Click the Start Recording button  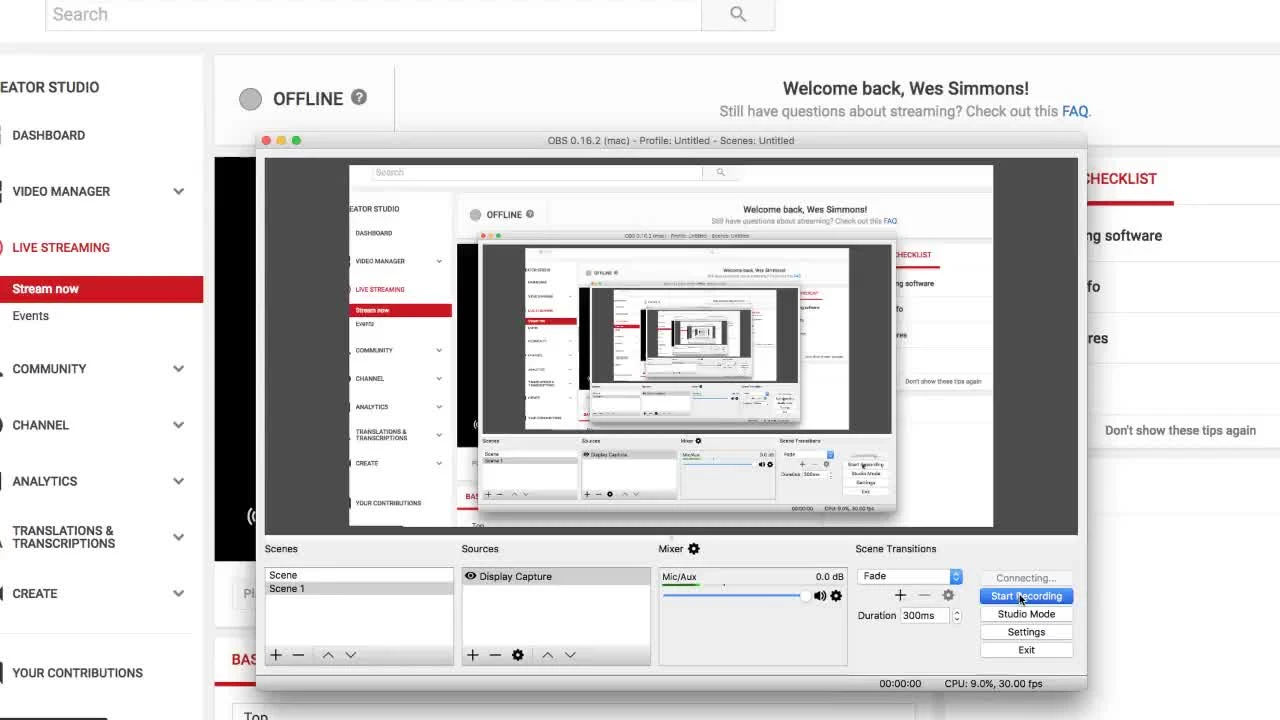pyautogui.click(x=1026, y=596)
